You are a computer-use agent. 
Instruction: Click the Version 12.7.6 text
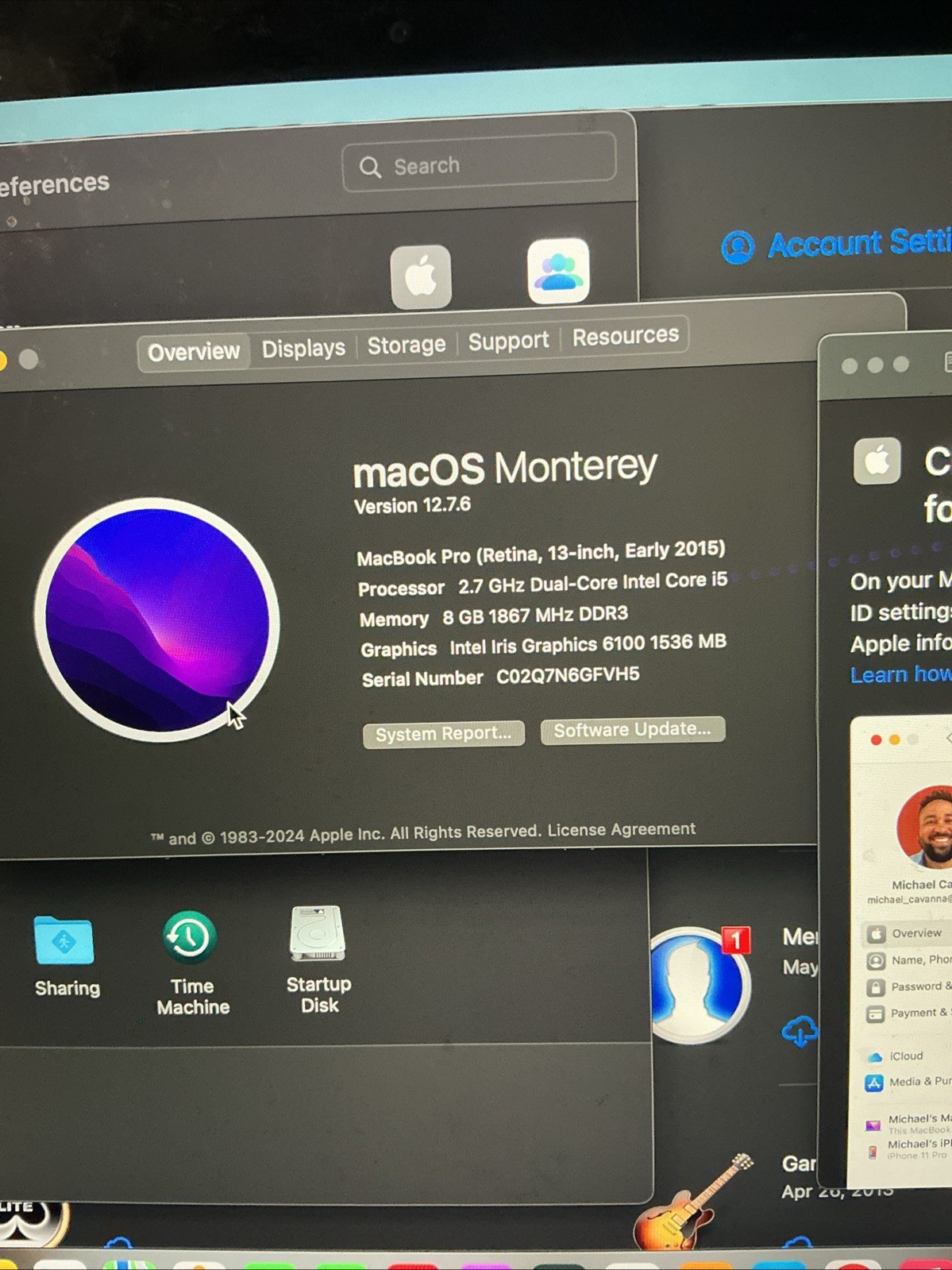412,505
